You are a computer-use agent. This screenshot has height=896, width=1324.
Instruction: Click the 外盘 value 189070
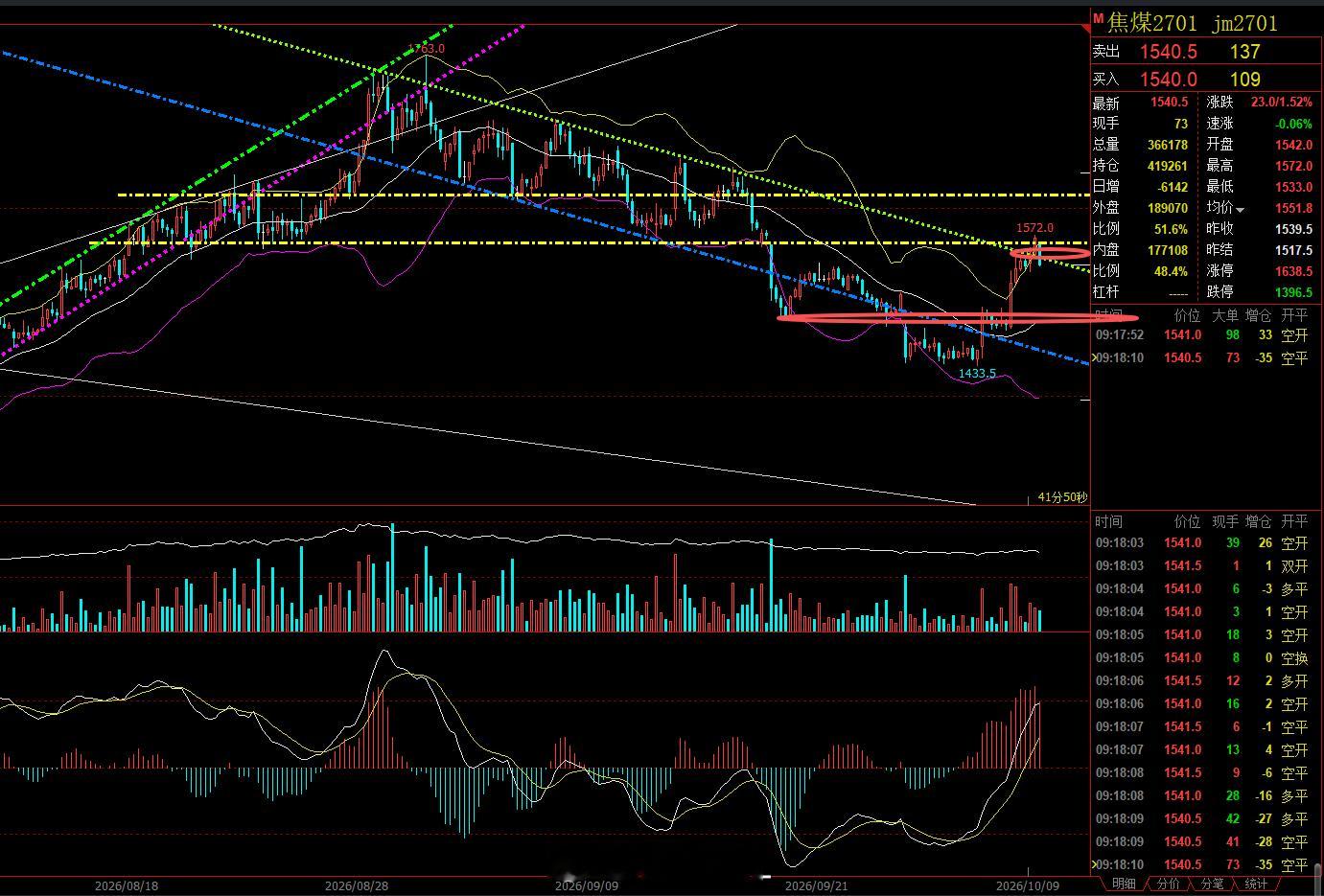pos(1167,207)
